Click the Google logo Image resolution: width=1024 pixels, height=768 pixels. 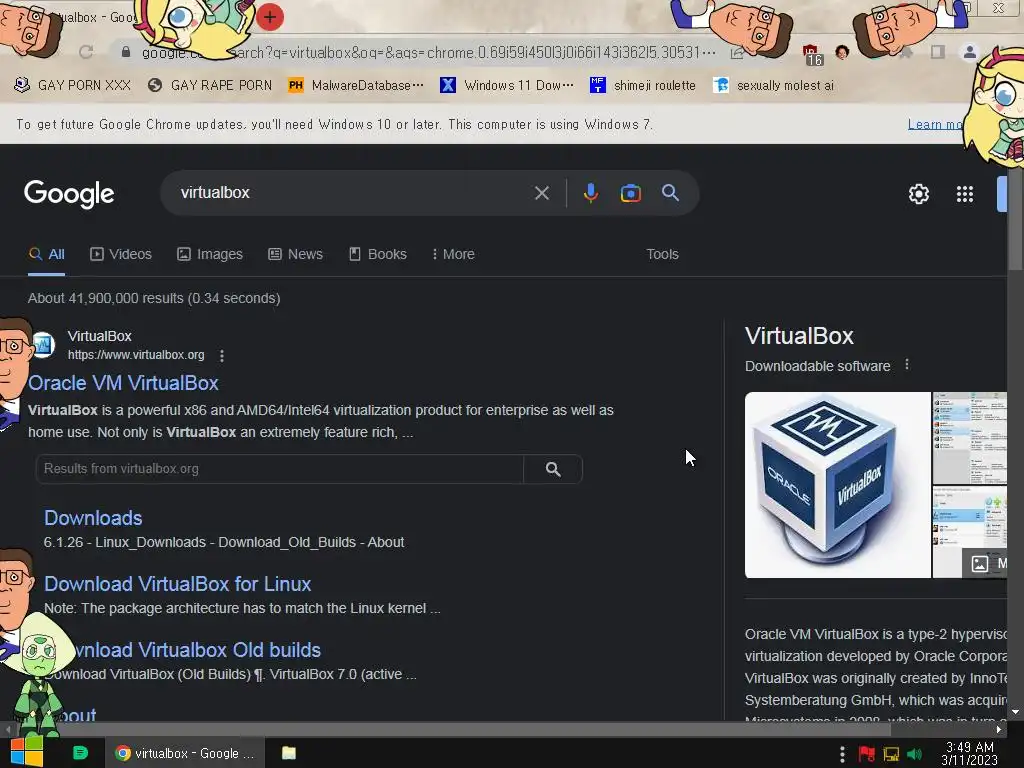tap(69, 193)
